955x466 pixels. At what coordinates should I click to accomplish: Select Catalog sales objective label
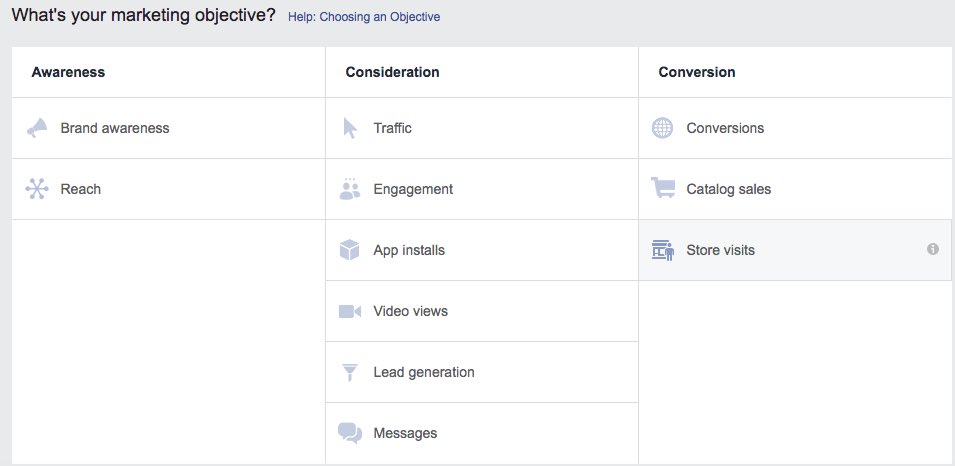728,189
